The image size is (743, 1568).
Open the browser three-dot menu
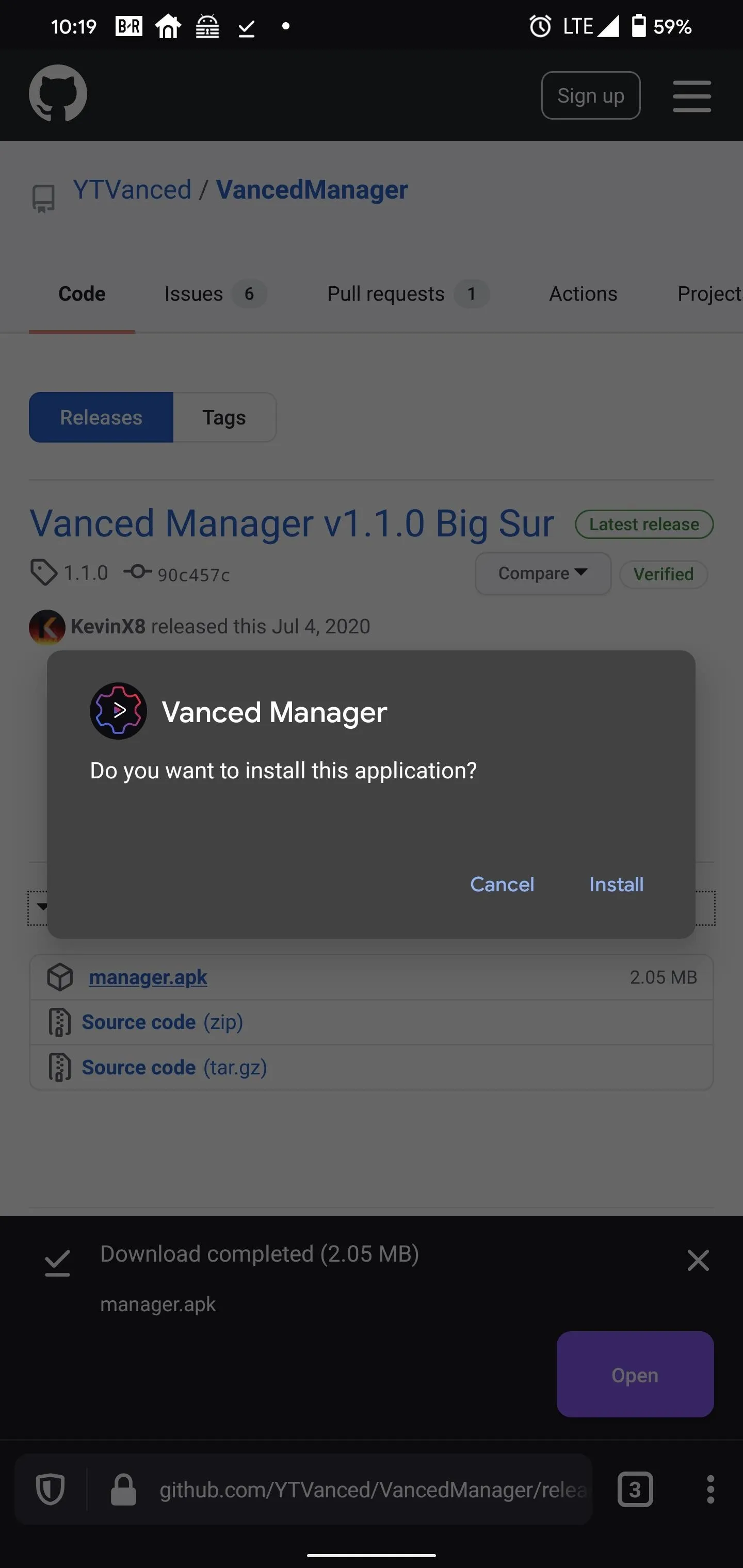pyautogui.click(x=710, y=1490)
